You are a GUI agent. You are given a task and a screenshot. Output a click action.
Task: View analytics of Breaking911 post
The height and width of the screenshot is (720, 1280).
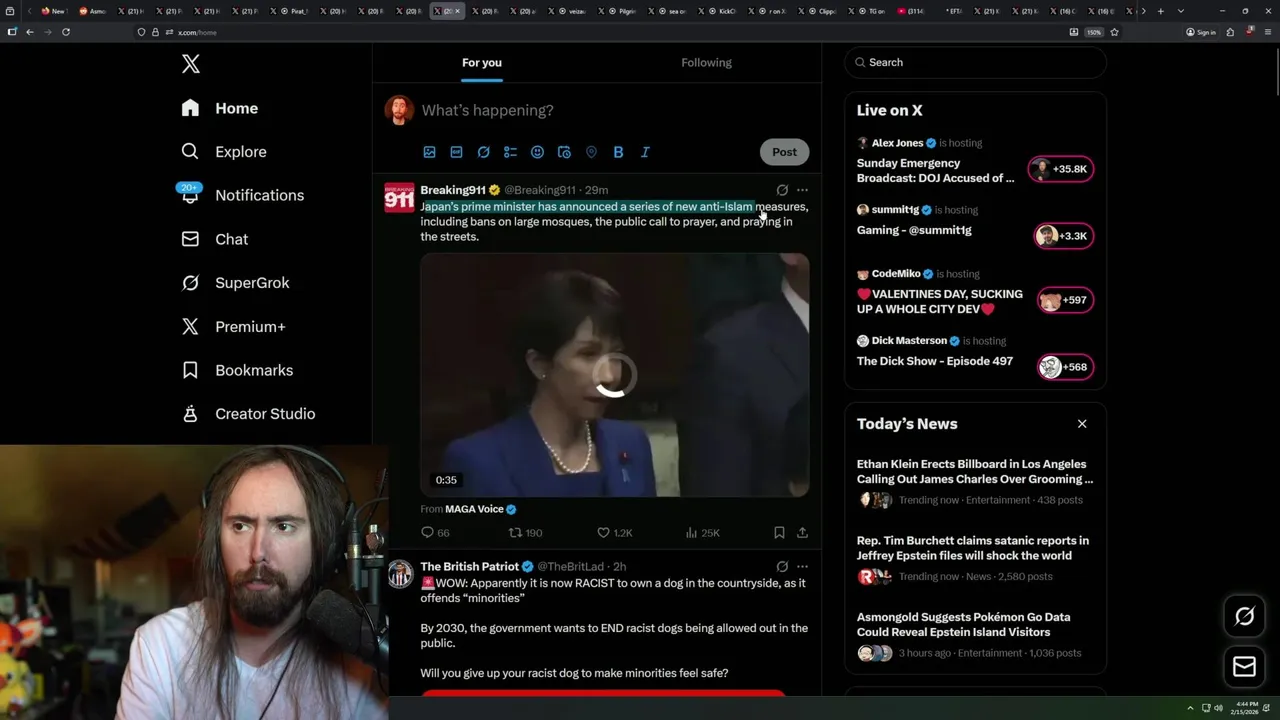click(702, 533)
